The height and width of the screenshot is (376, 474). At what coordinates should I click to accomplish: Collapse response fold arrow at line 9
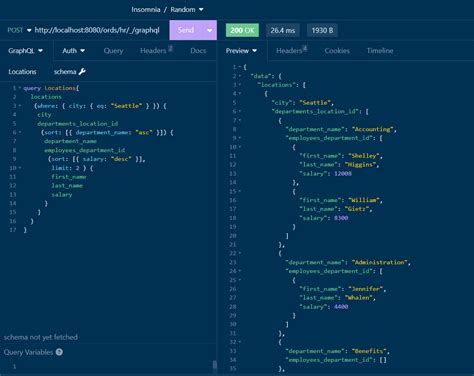coord(240,138)
